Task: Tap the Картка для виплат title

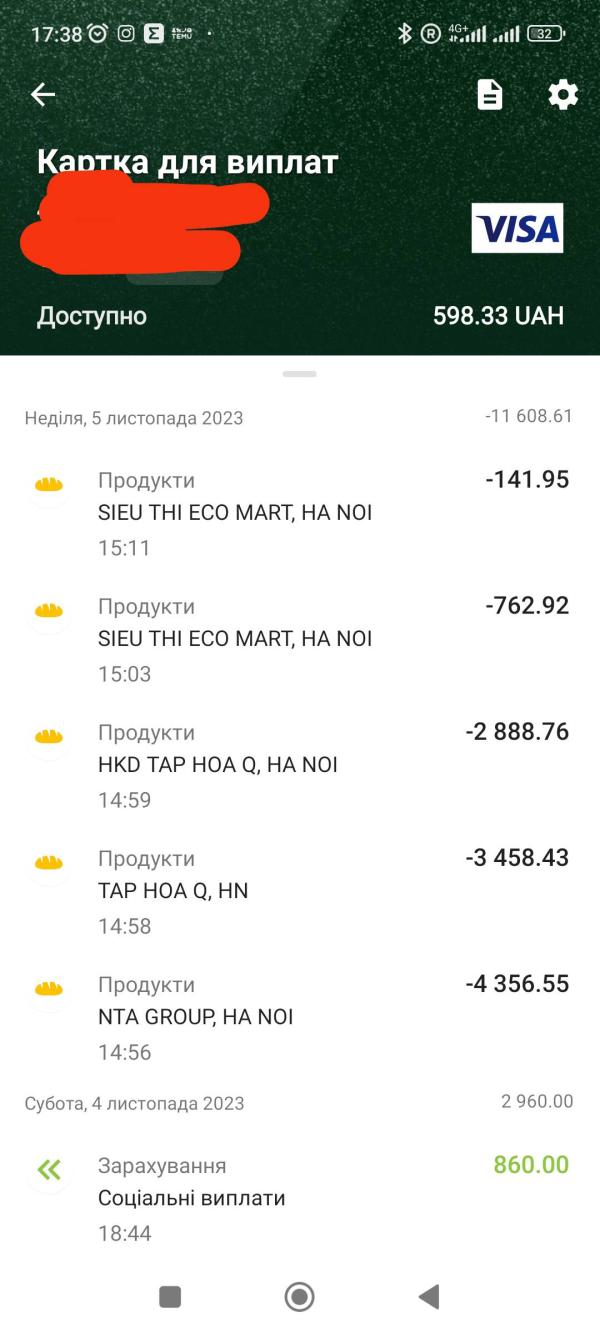Action: 188,162
